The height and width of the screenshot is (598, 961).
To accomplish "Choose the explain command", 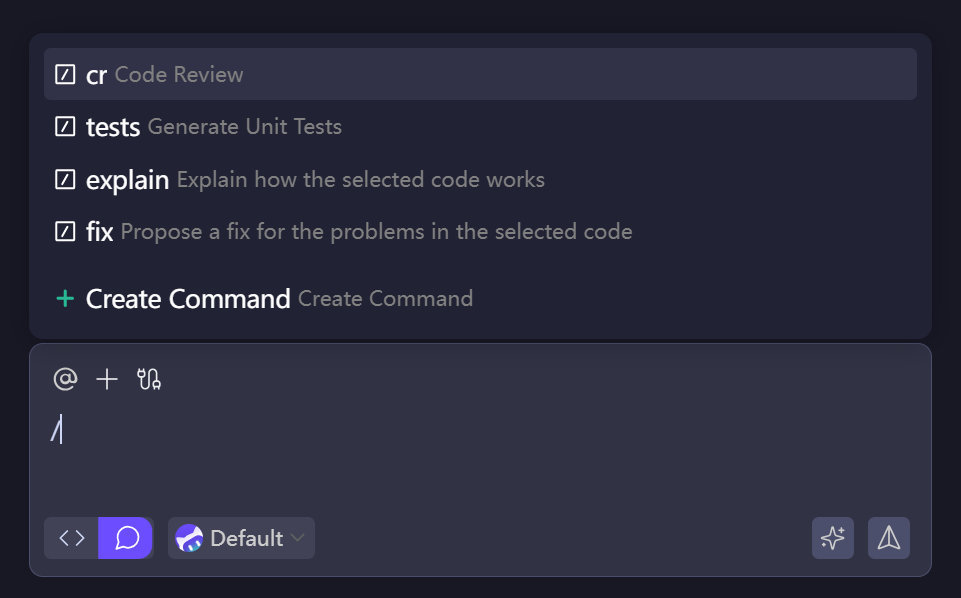I will coord(127,180).
